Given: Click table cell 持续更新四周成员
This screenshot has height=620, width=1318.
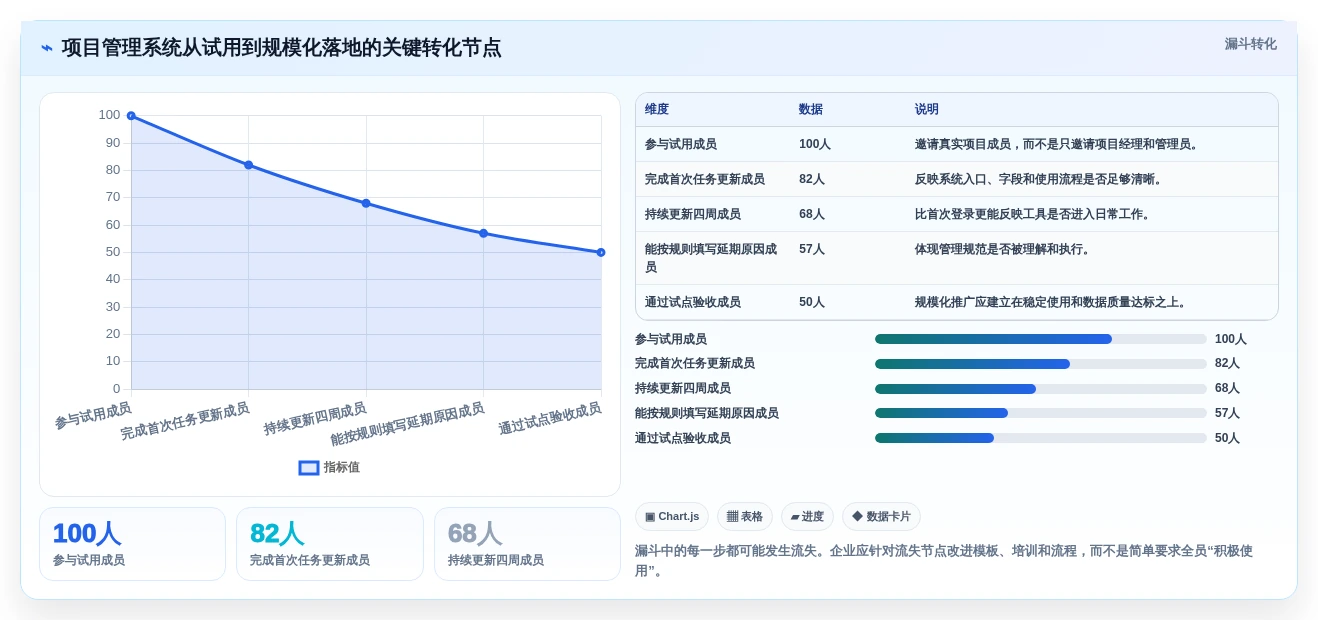Looking at the screenshot, I should click(x=693, y=214).
